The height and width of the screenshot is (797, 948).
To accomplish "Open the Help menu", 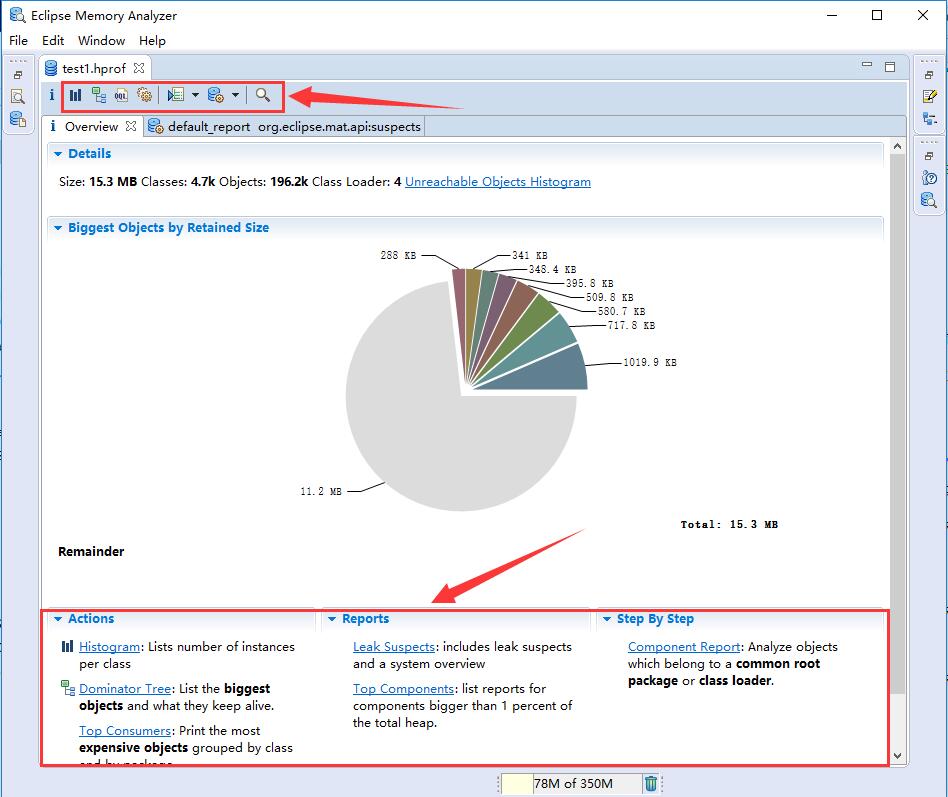I will point(152,41).
